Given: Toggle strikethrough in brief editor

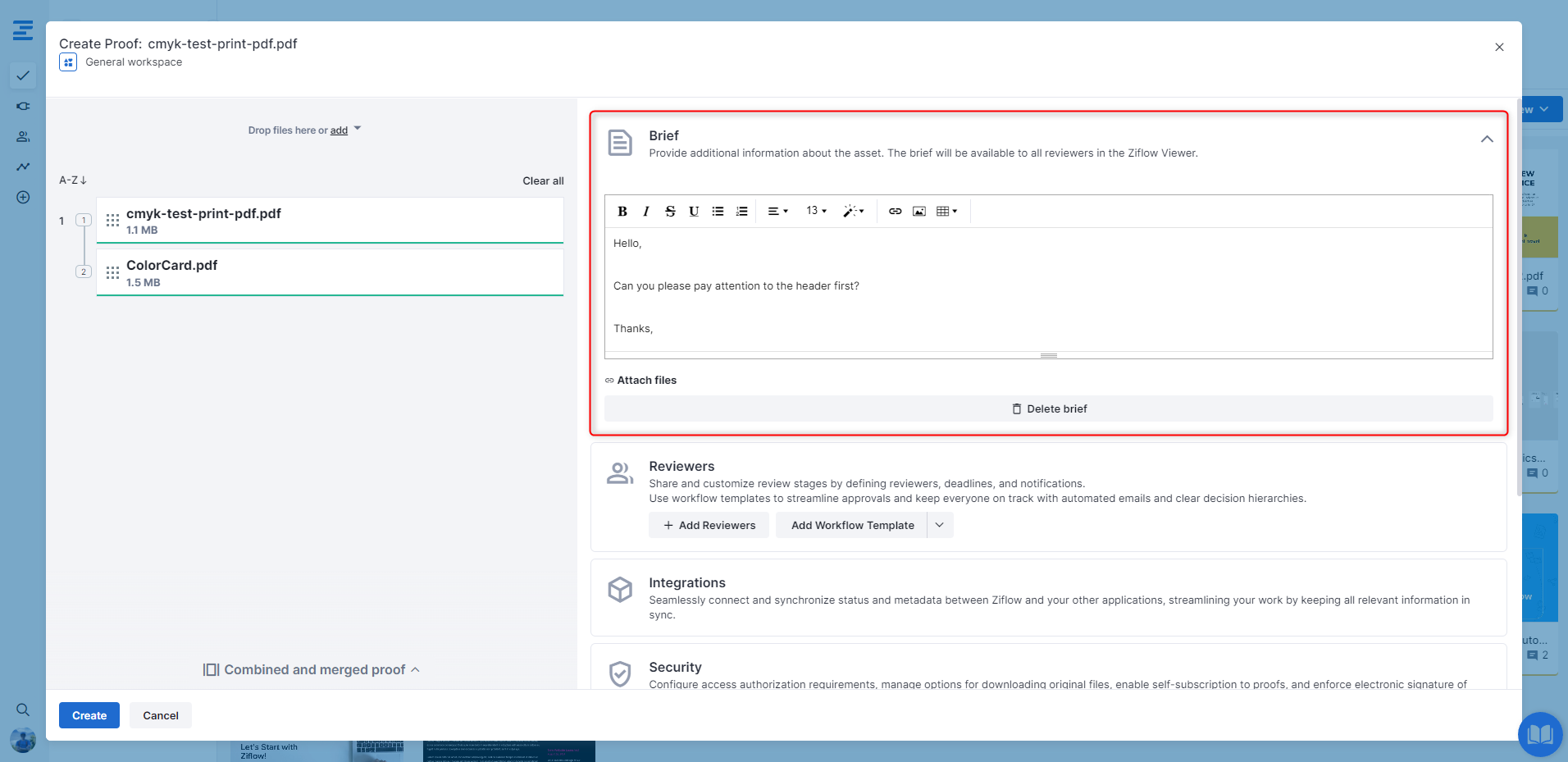Looking at the screenshot, I should 670,211.
